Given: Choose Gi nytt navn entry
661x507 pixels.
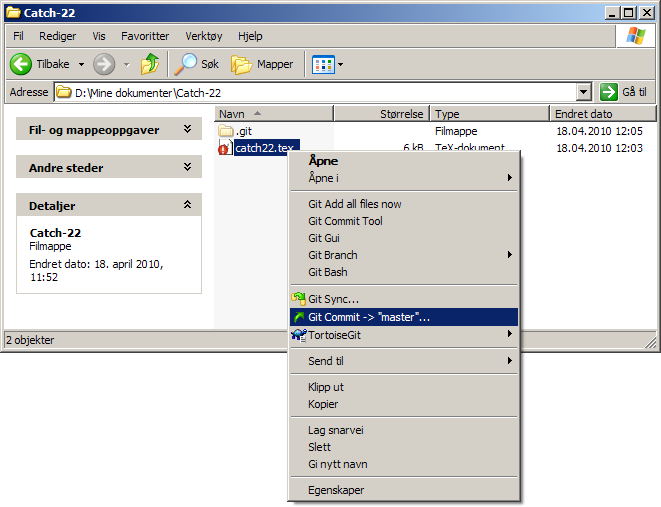Looking at the screenshot, I should (403, 464).
